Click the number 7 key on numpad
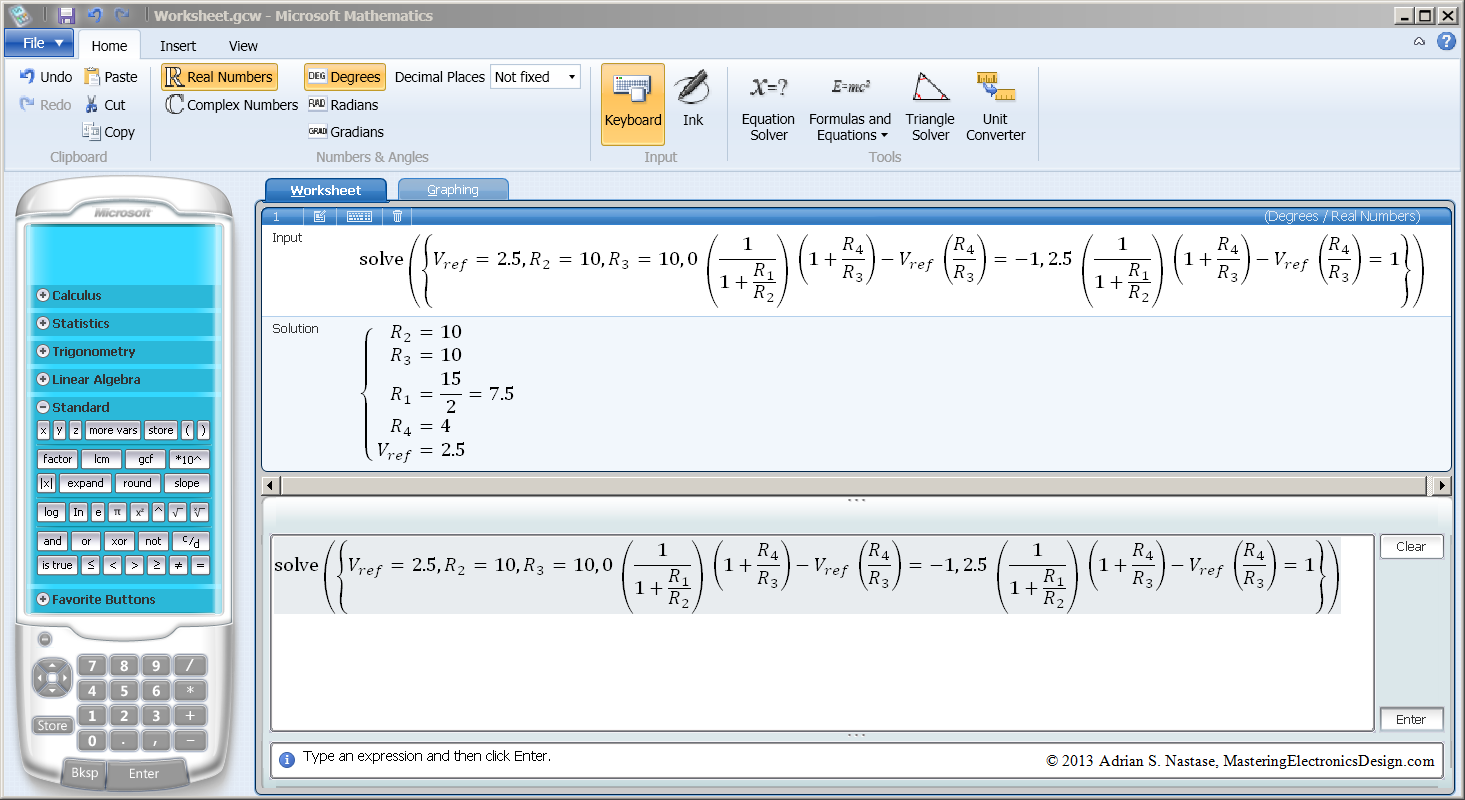This screenshot has height=800, width=1465. 92,666
